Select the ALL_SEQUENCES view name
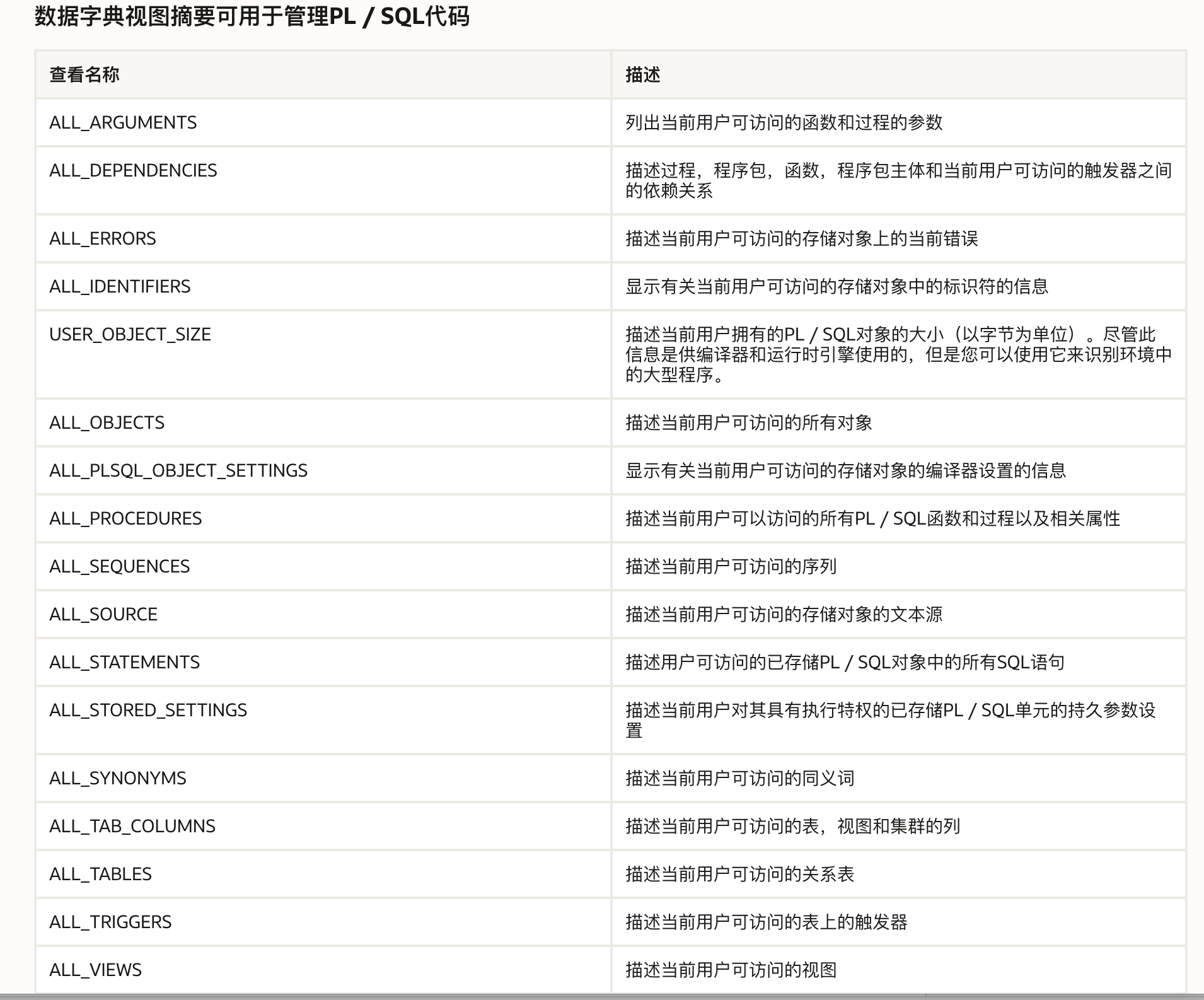Screen dimensions: 1204x1000 pyautogui.click(x=119, y=566)
